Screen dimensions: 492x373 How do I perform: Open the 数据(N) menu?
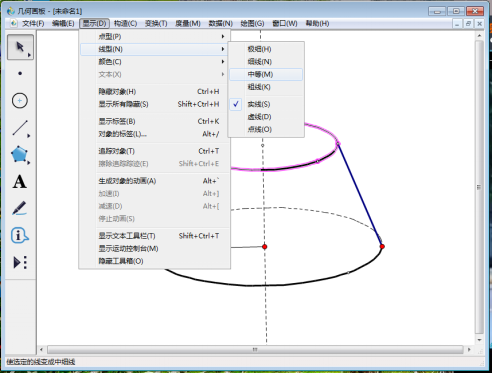(x=220, y=24)
